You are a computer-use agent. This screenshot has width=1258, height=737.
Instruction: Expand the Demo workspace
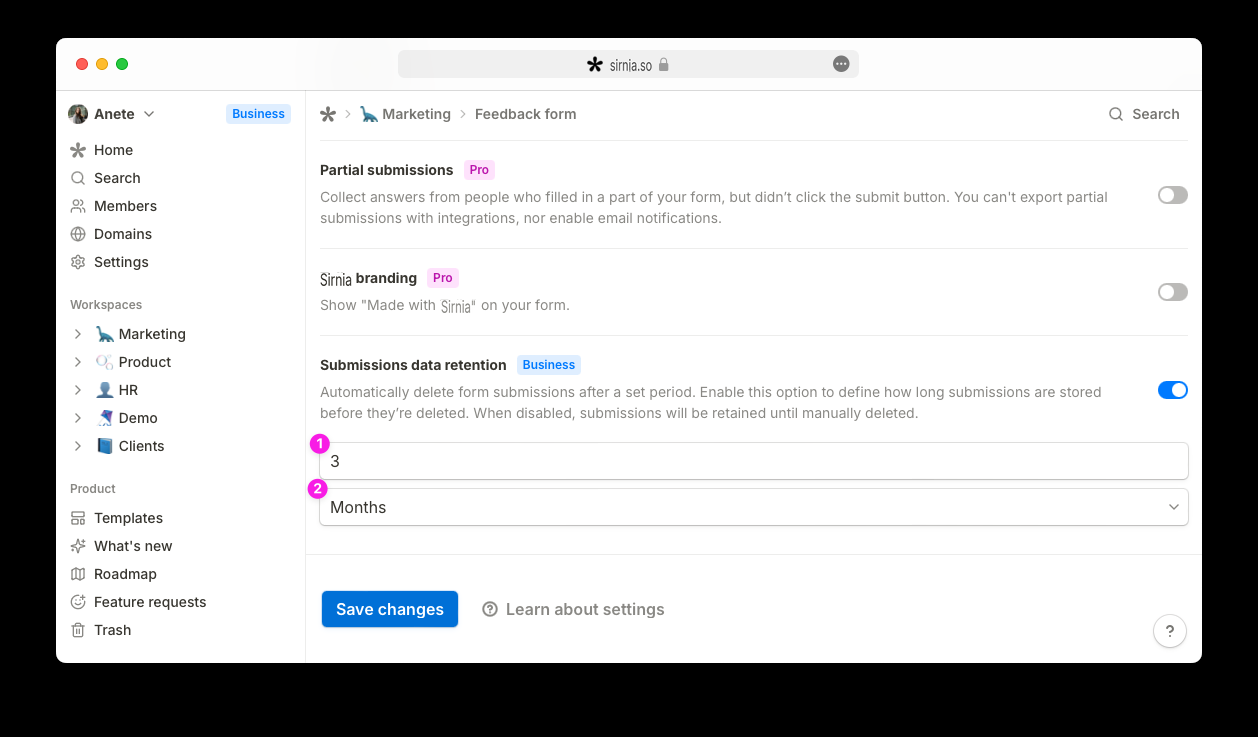click(78, 418)
